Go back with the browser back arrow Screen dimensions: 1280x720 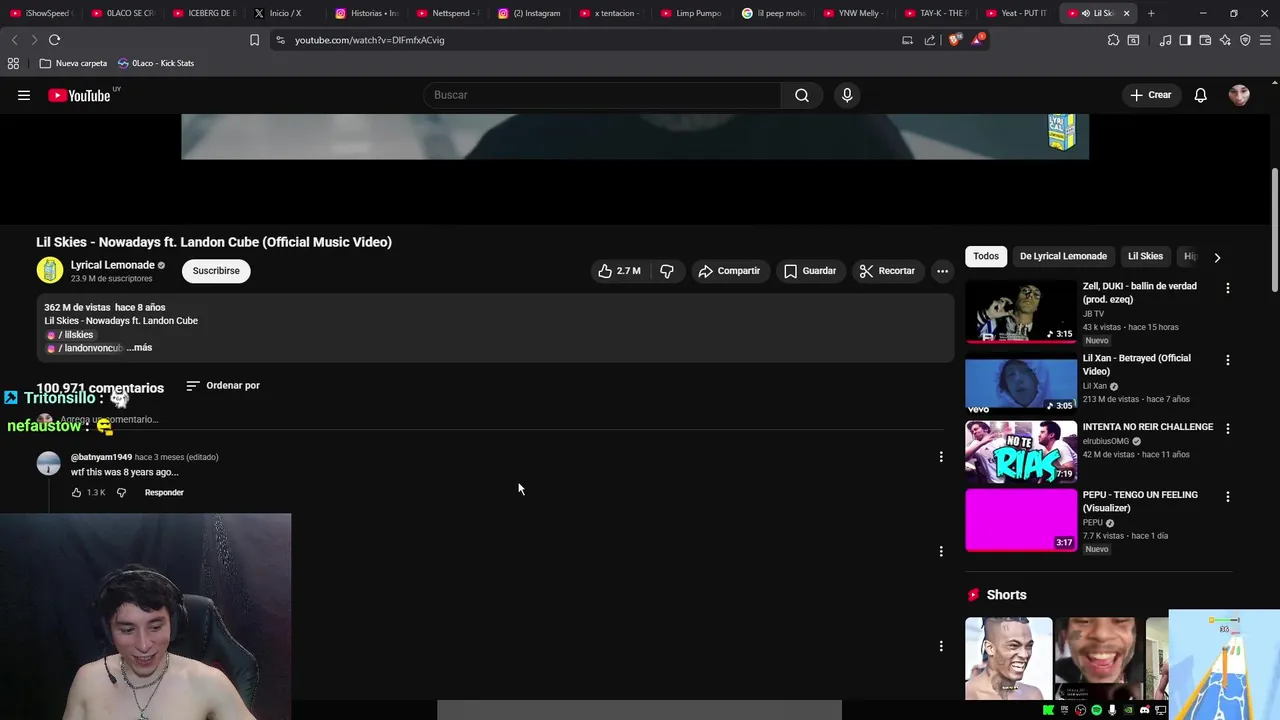(x=14, y=40)
